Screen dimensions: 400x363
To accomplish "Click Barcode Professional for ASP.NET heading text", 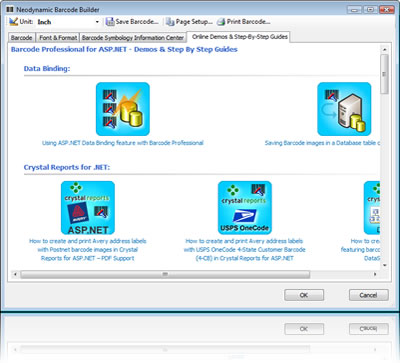I will [124, 49].
